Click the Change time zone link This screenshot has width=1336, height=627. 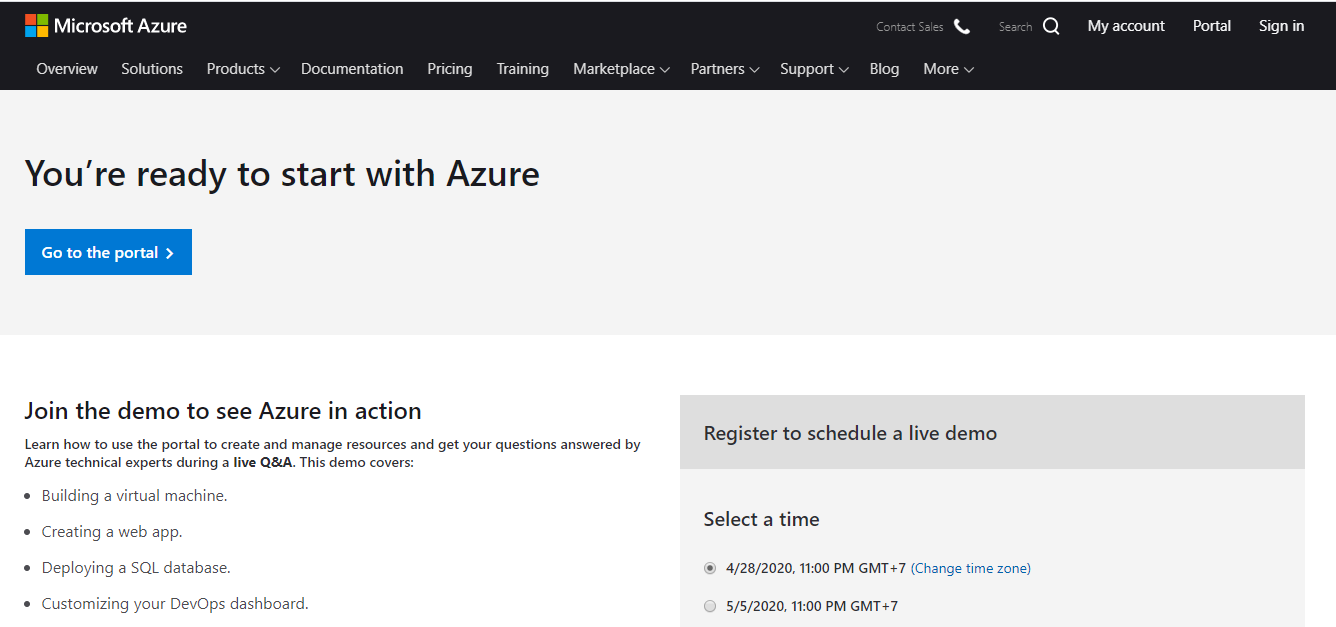(x=970, y=568)
